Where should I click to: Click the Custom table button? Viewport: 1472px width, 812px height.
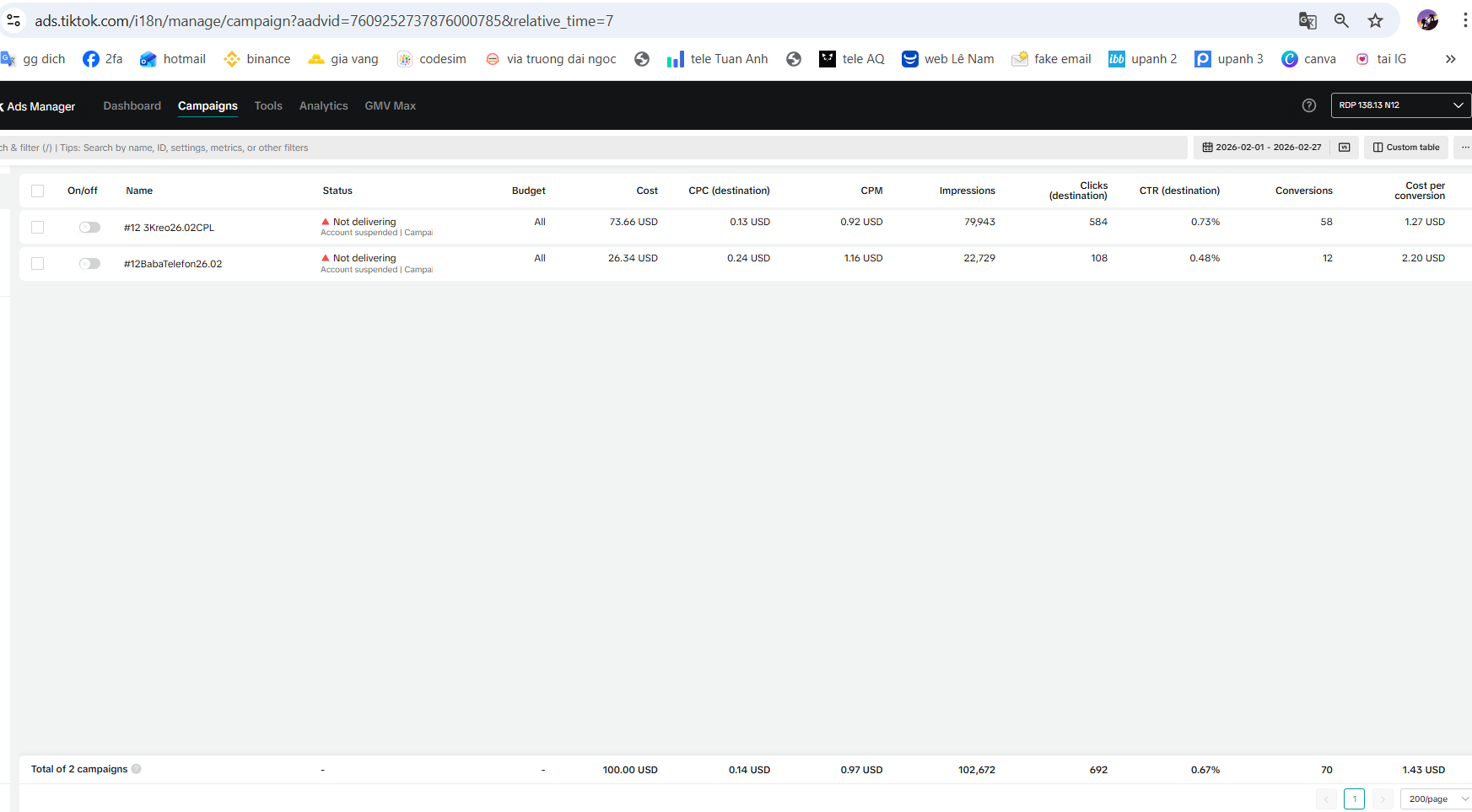[1406, 148]
